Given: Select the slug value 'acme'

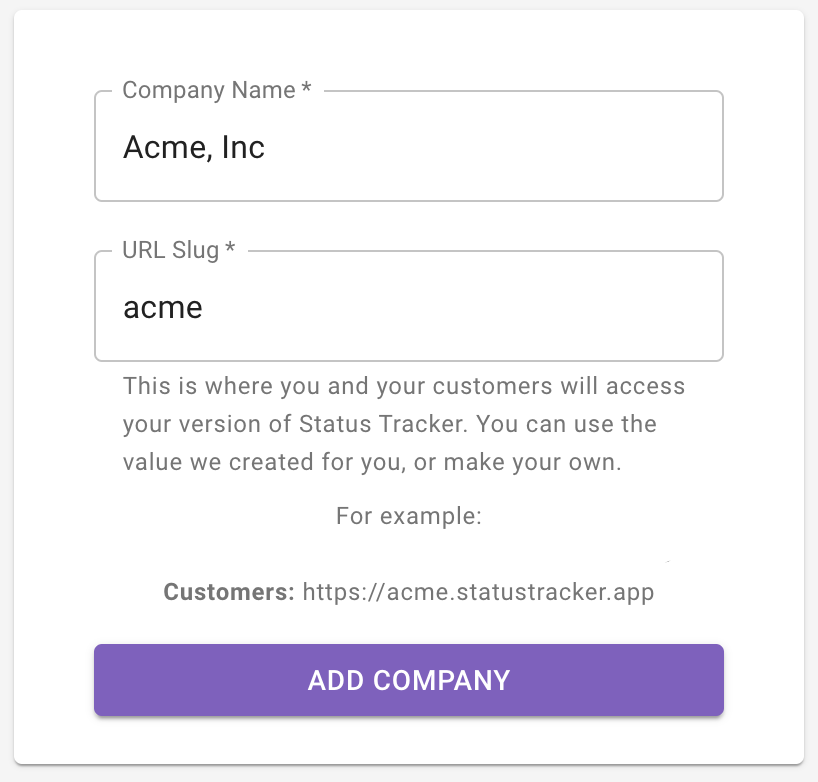Looking at the screenshot, I should (x=162, y=307).
